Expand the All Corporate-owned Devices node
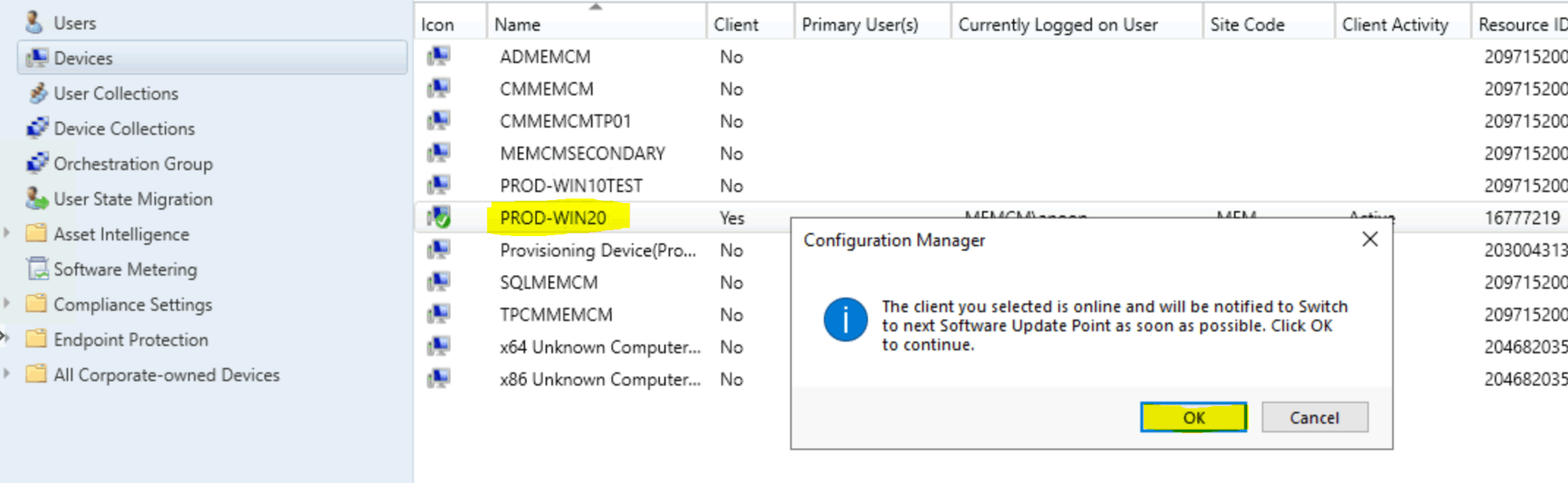 pyautogui.click(x=7, y=375)
